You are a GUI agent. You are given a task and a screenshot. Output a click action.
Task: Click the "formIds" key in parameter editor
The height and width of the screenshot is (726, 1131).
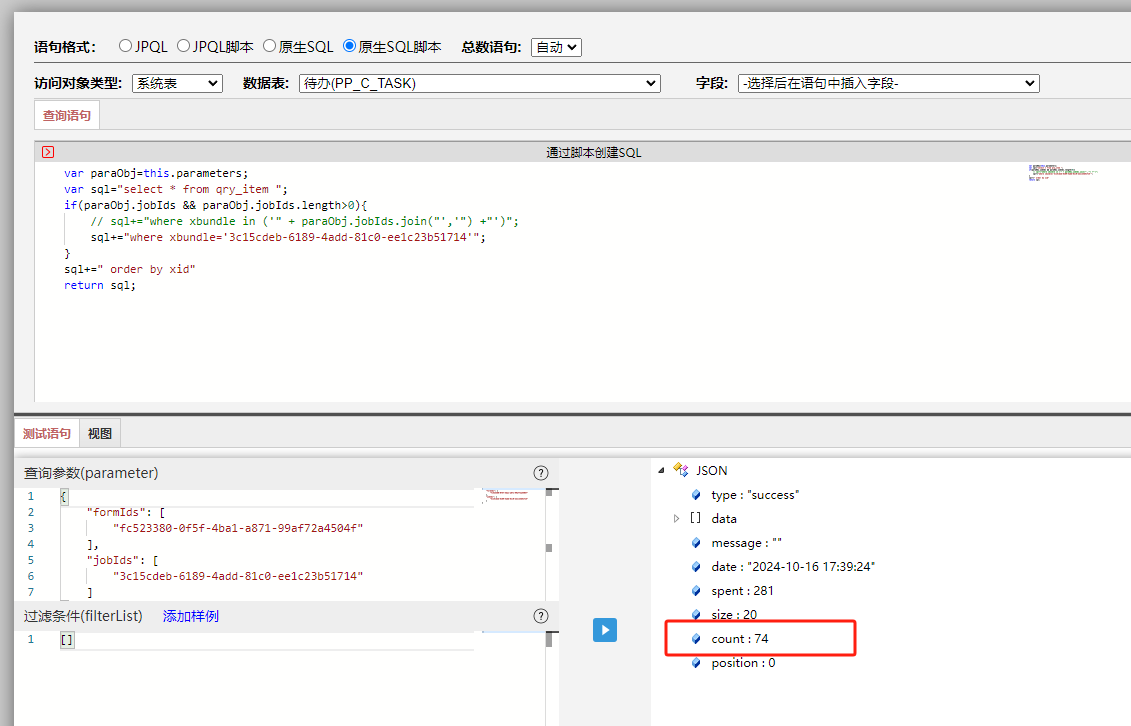tap(115, 512)
